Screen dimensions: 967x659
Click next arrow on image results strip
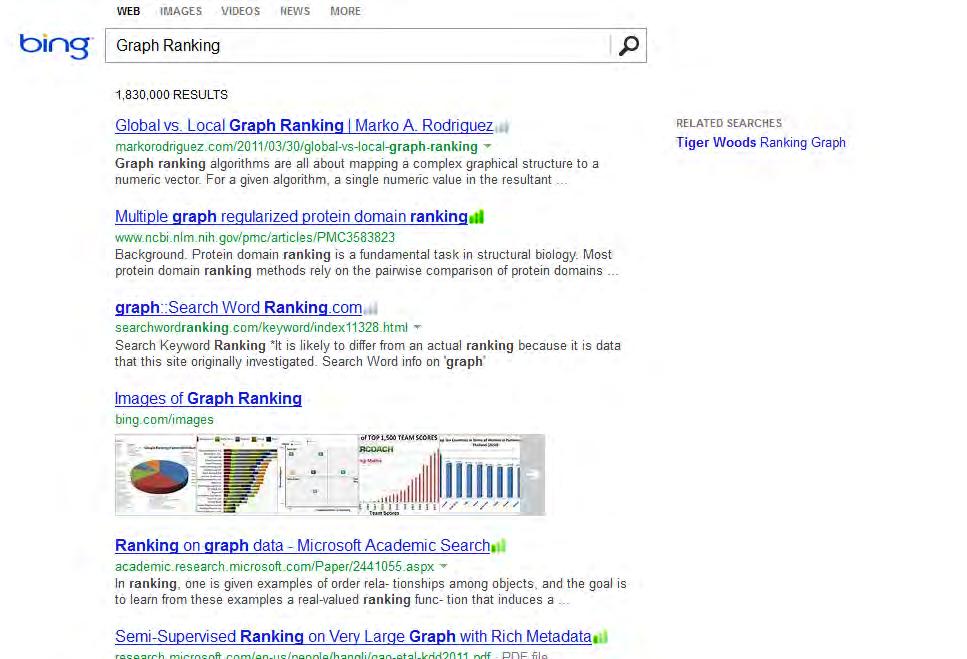pyautogui.click(x=533, y=475)
